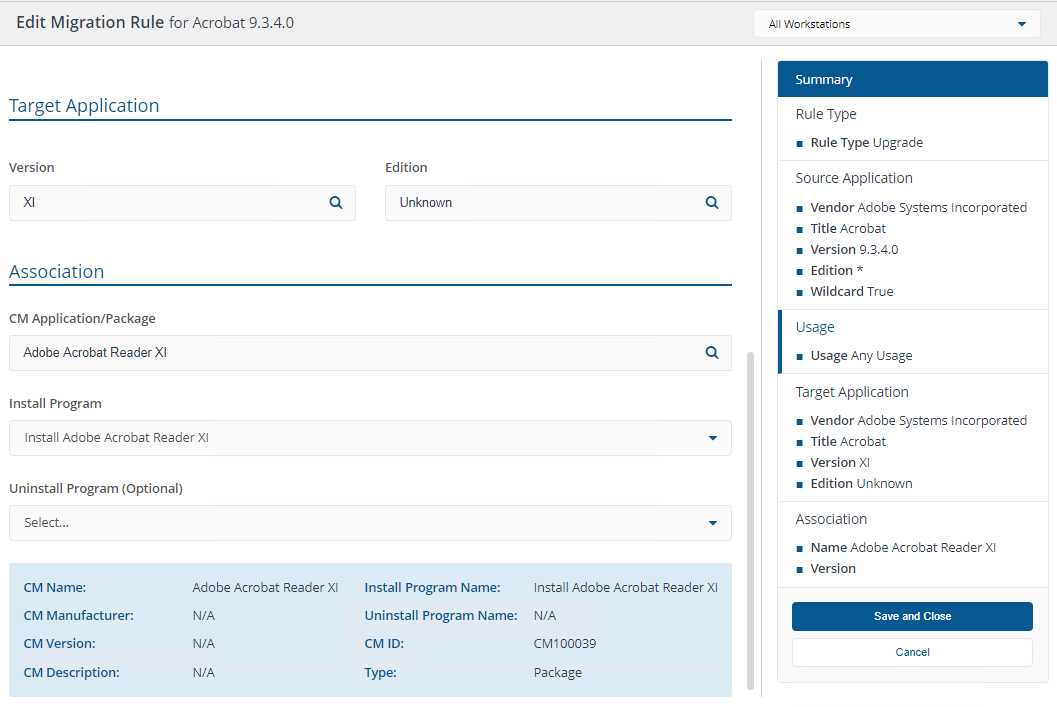Click the Version field search icon
The image size is (1057, 707).
point(336,202)
